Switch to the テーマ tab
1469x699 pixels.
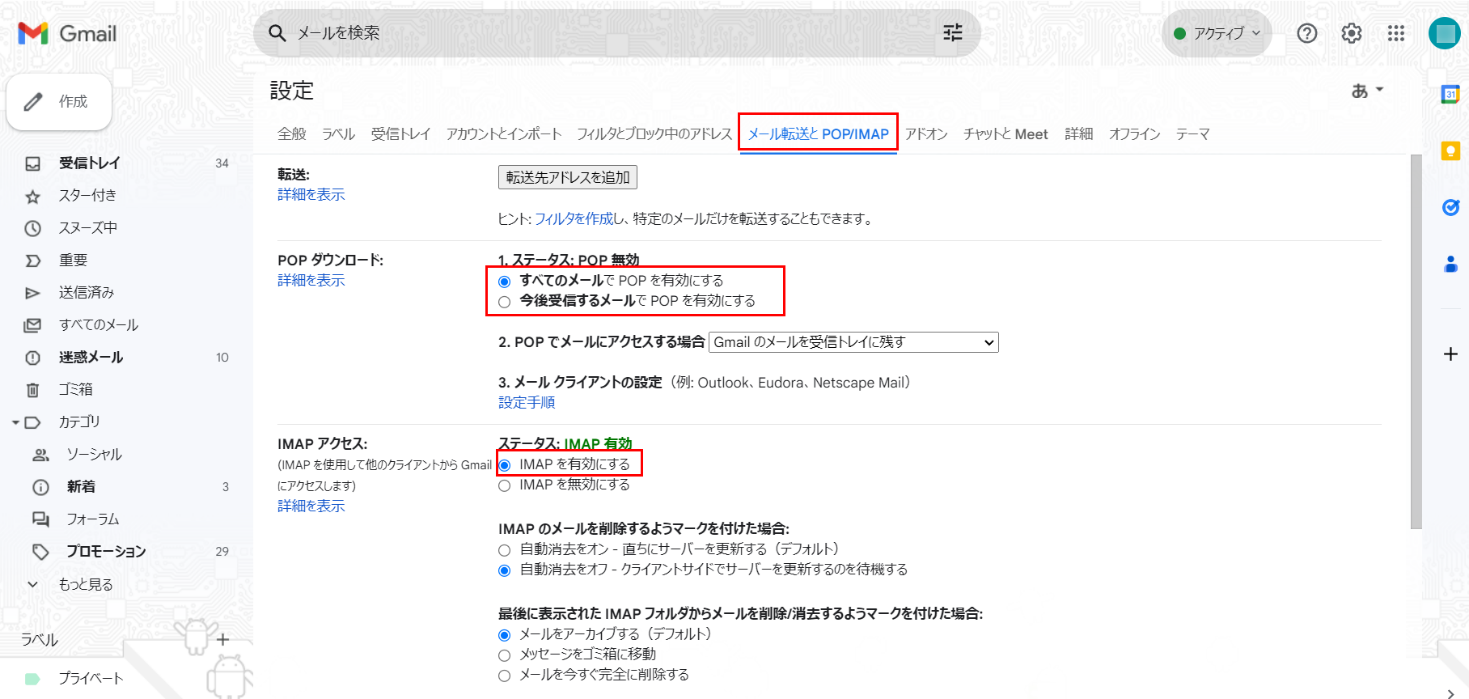coord(1193,134)
